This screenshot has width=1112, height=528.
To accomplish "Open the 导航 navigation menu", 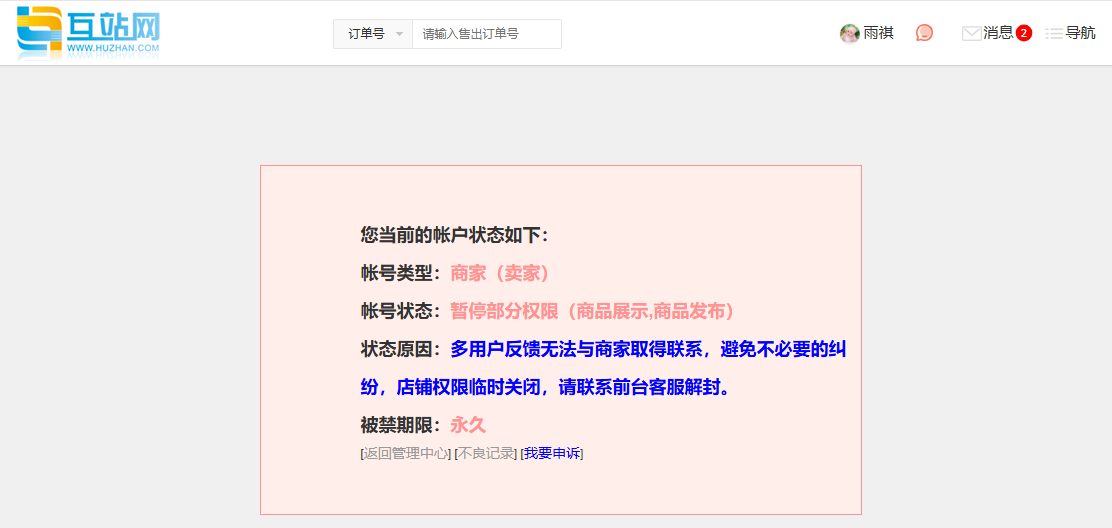I will pos(1080,33).
